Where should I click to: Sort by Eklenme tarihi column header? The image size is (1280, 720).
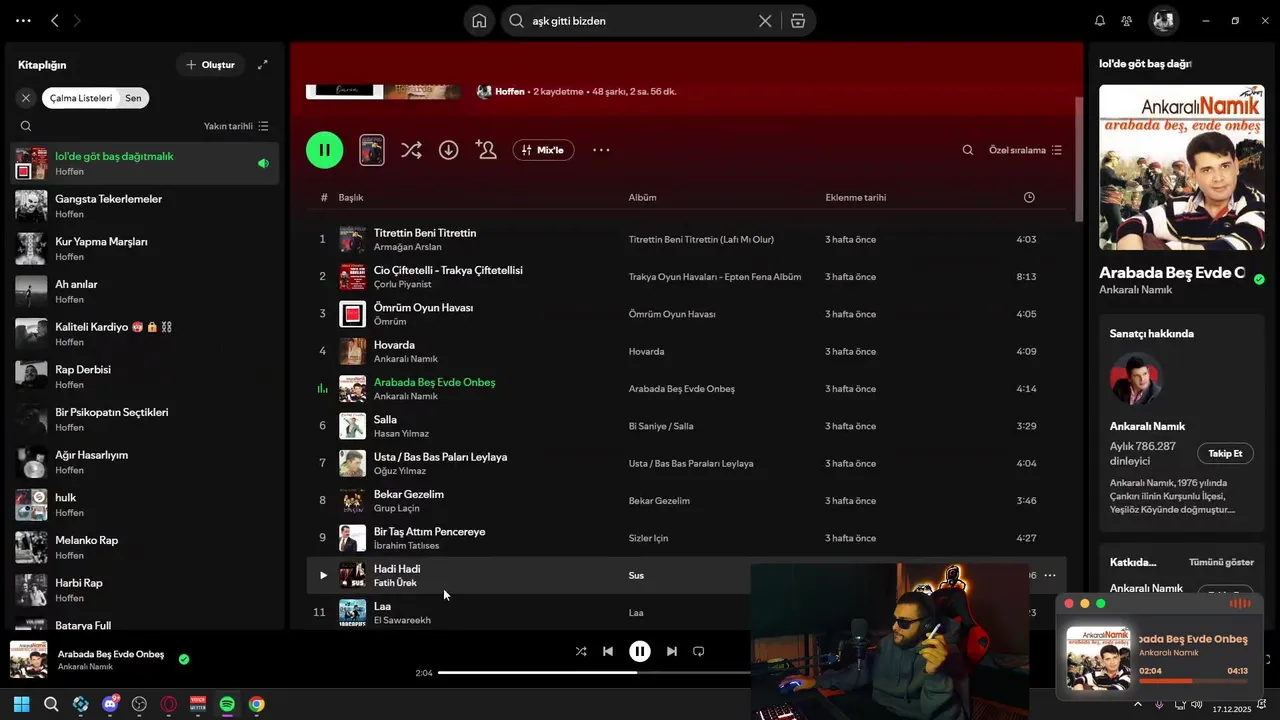tap(855, 197)
